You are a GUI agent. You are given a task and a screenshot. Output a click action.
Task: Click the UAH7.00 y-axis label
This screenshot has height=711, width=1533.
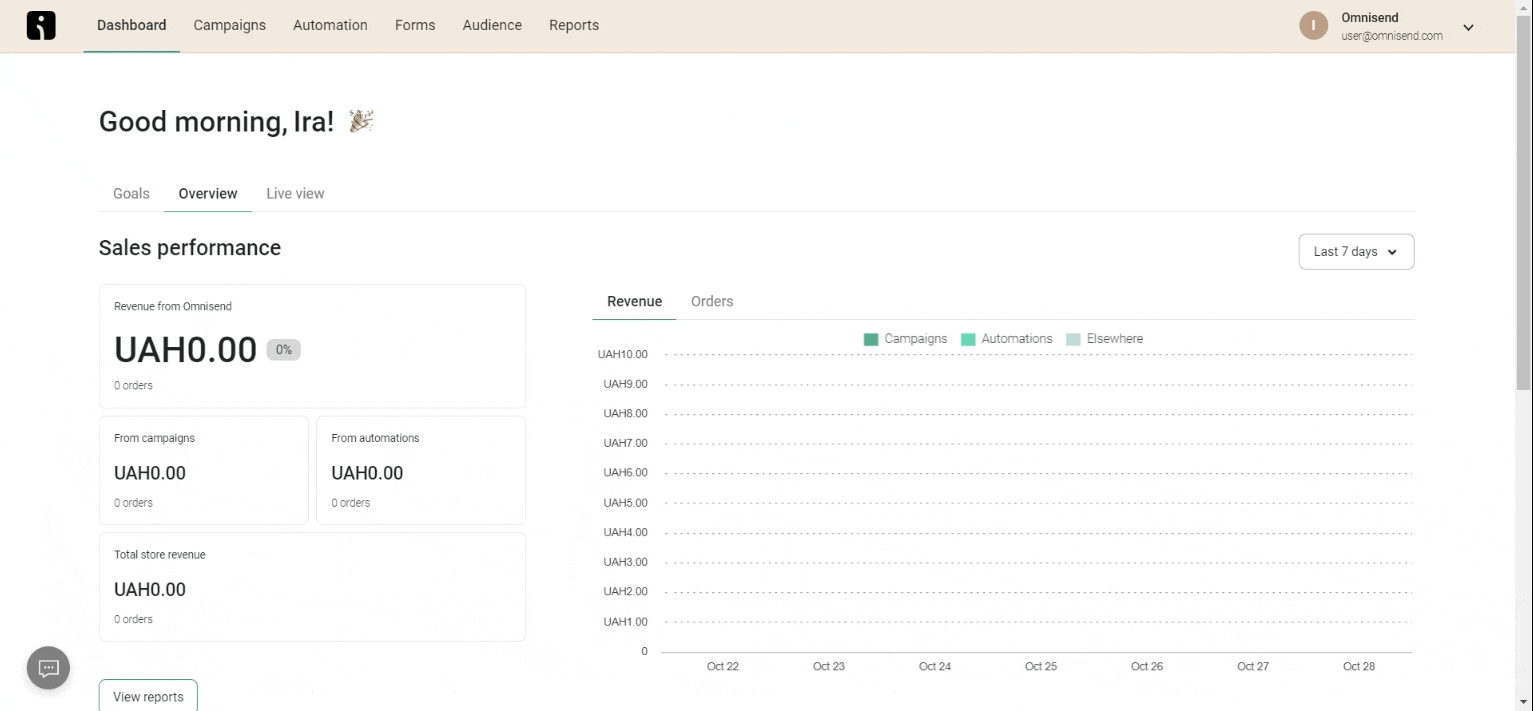pos(625,443)
